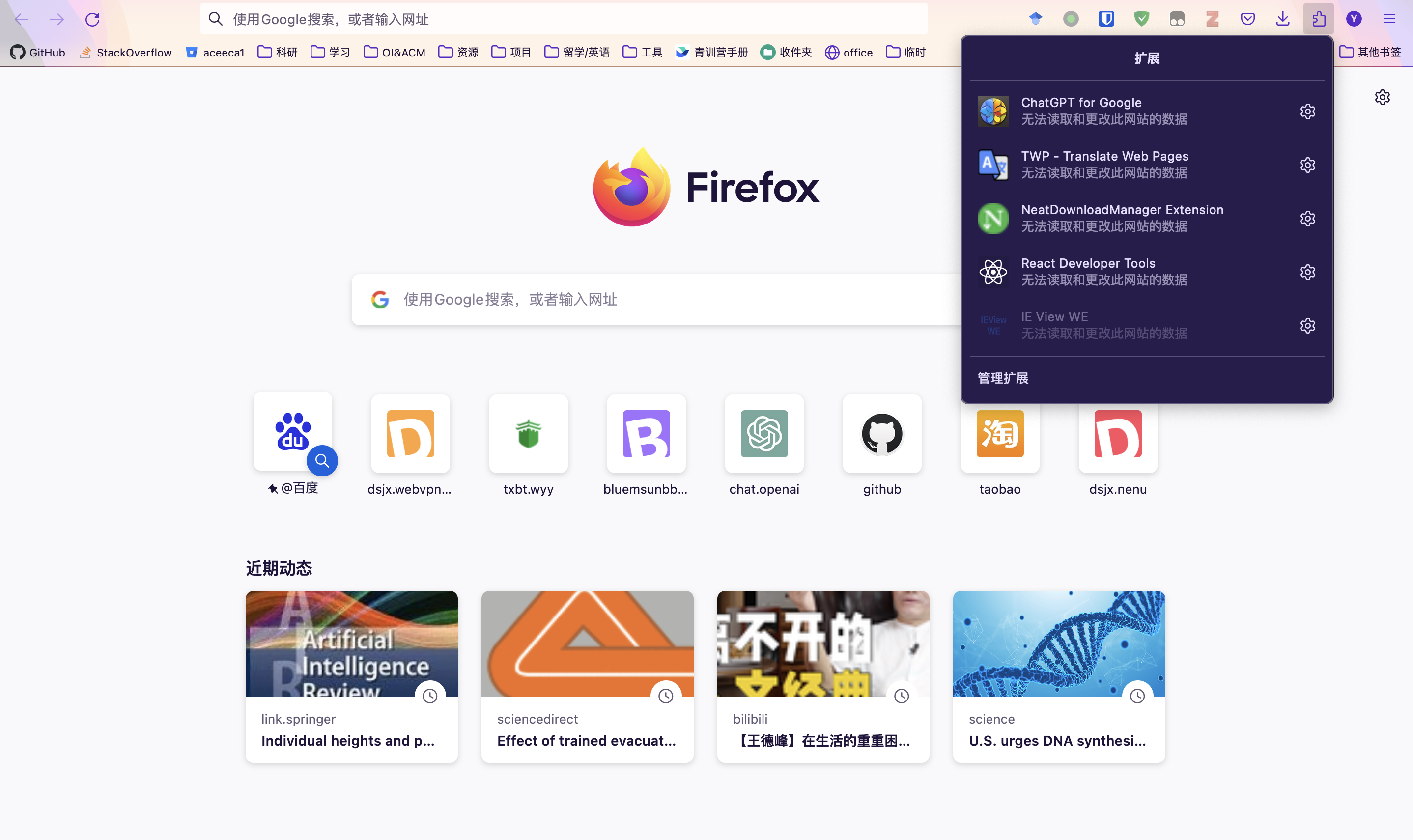The width and height of the screenshot is (1413, 840).
Task: Open the StackOverflow bookmark
Action: pos(126,53)
